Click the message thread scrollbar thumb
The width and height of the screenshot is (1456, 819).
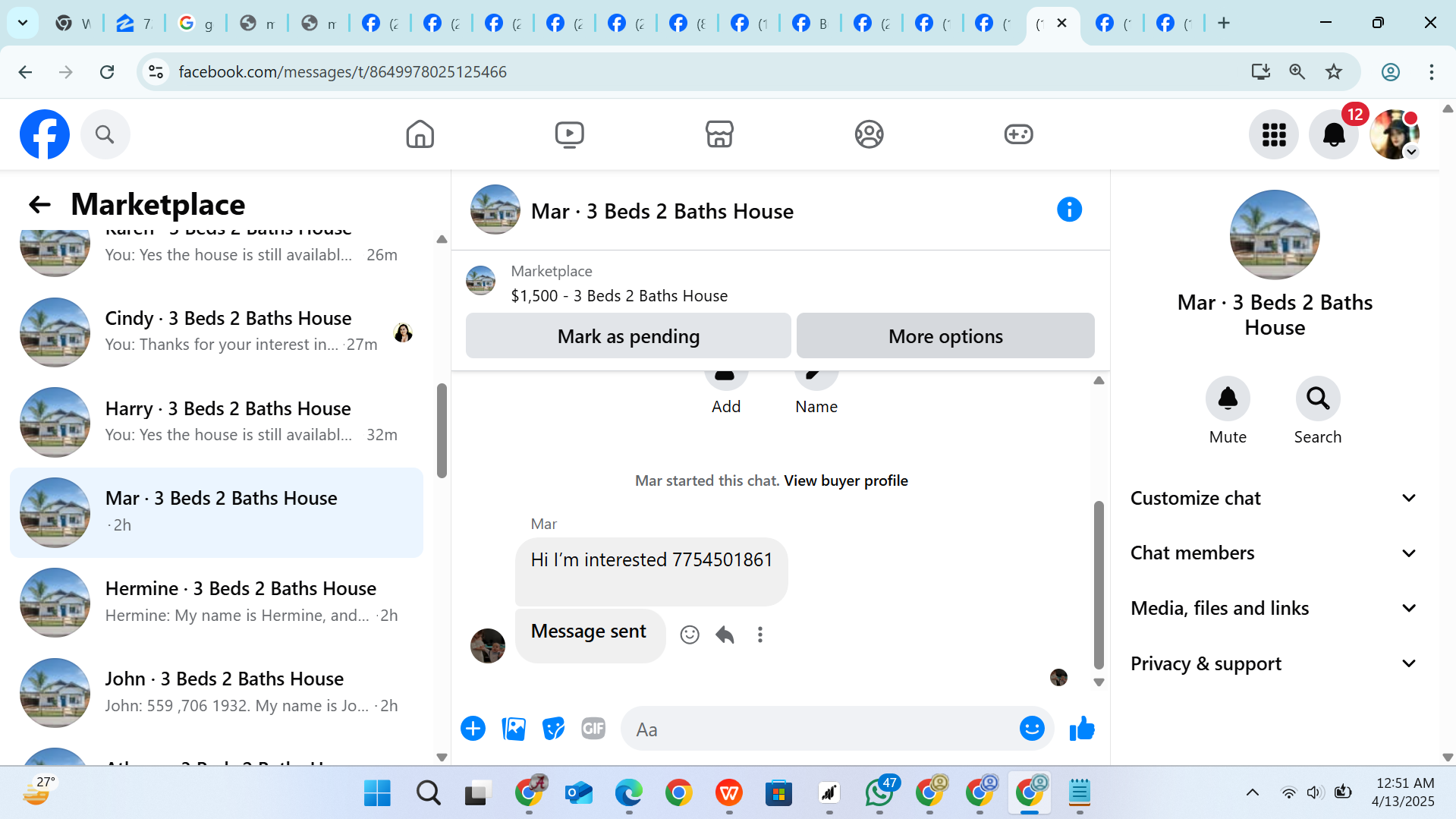(1099, 584)
